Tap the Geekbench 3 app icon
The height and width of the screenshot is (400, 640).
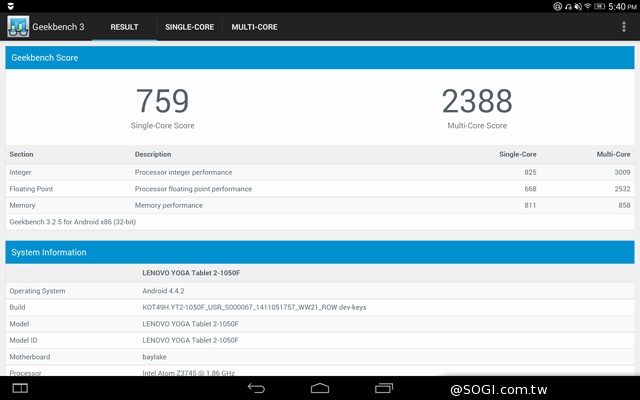(x=17, y=27)
